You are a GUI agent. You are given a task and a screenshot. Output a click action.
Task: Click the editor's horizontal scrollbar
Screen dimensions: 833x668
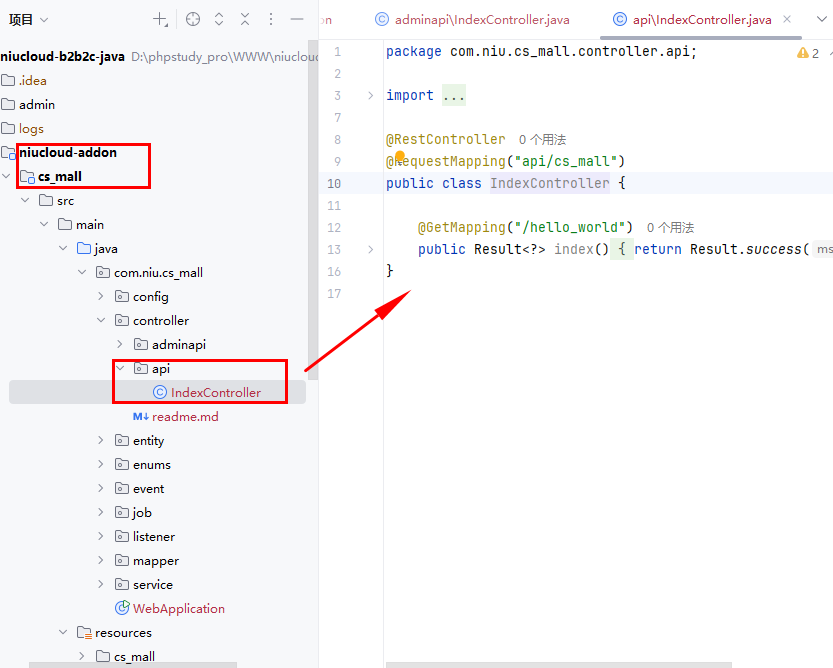point(600,664)
